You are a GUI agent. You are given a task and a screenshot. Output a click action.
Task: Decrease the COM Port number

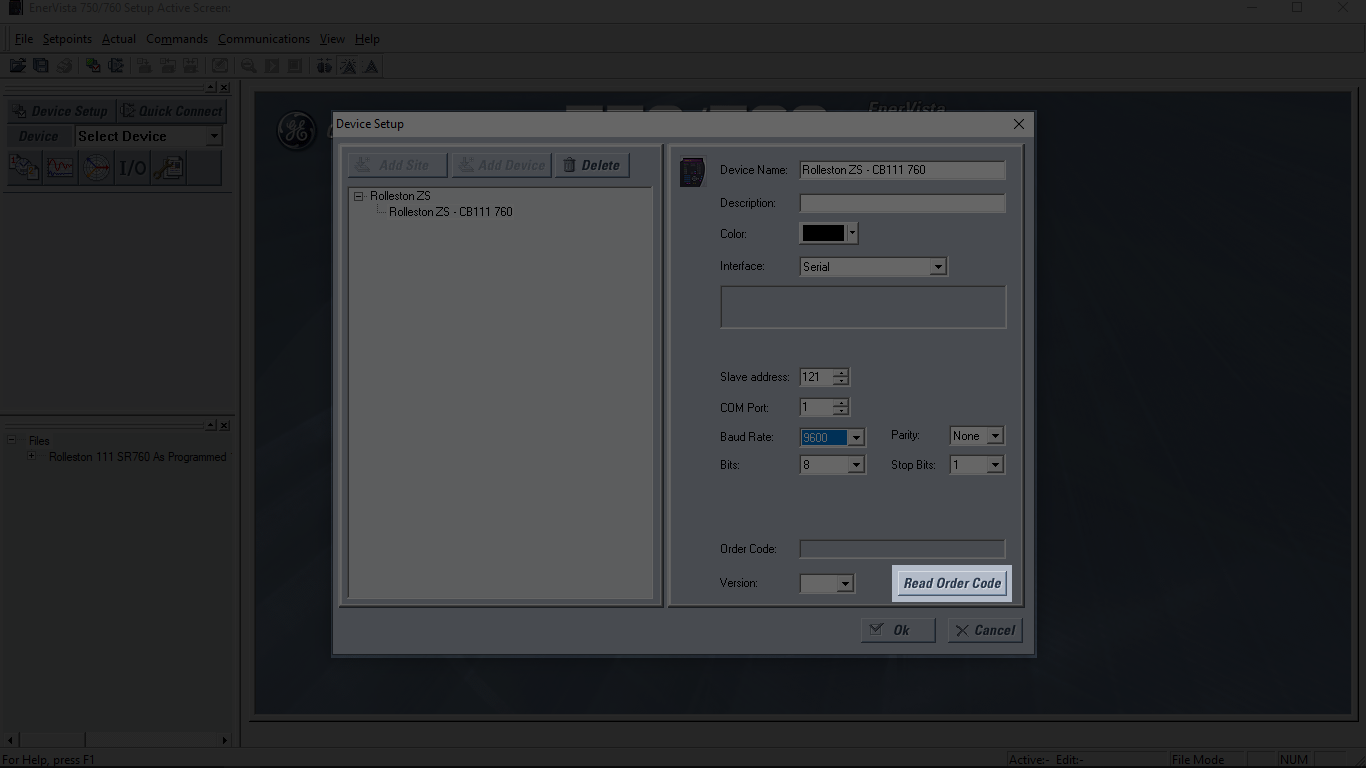tap(841, 411)
